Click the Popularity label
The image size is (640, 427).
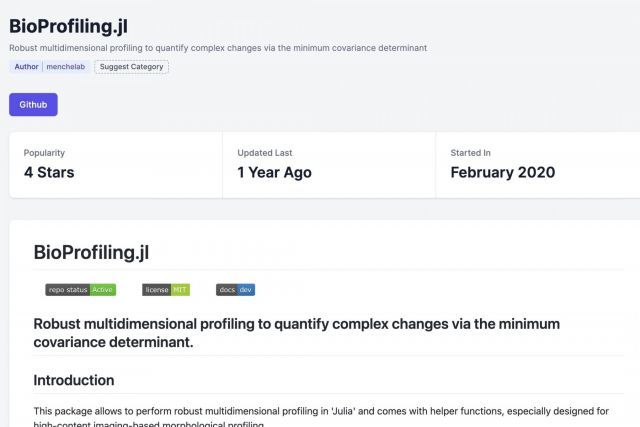(x=44, y=153)
